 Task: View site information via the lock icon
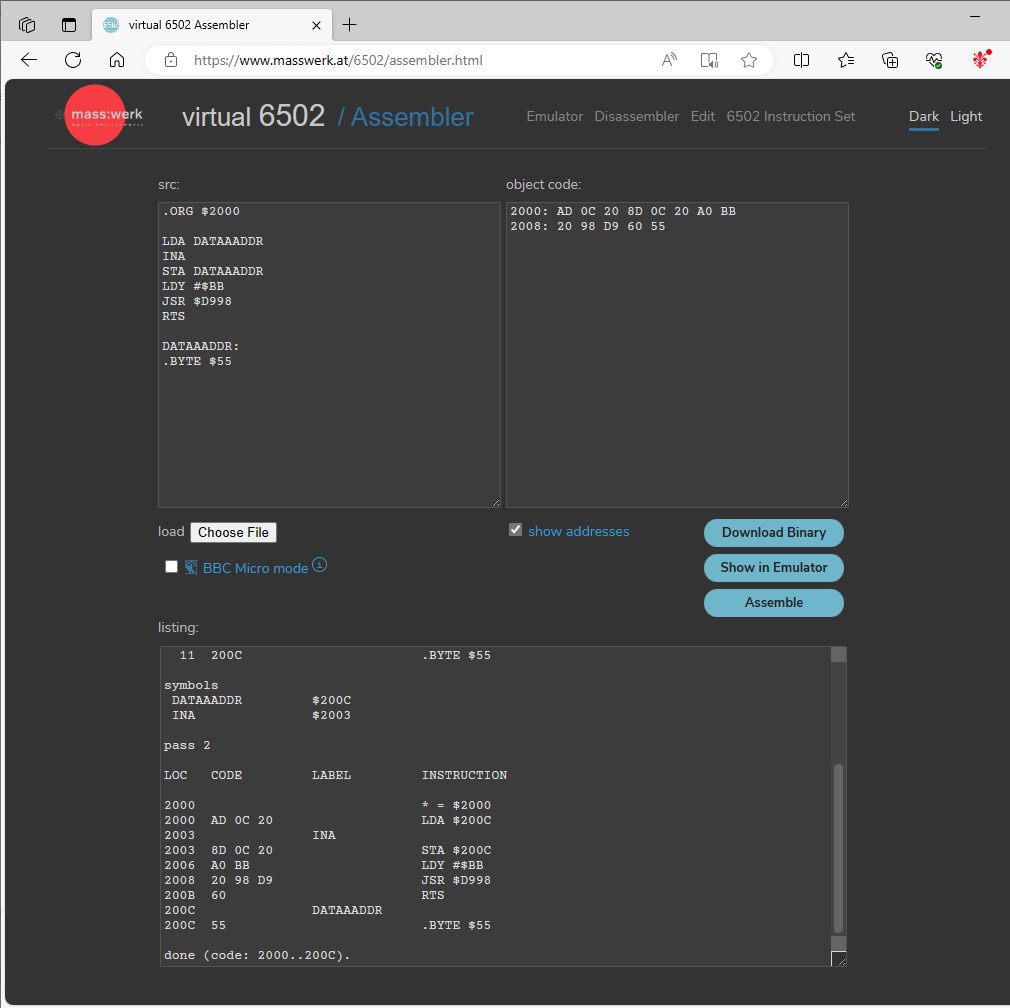(171, 61)
